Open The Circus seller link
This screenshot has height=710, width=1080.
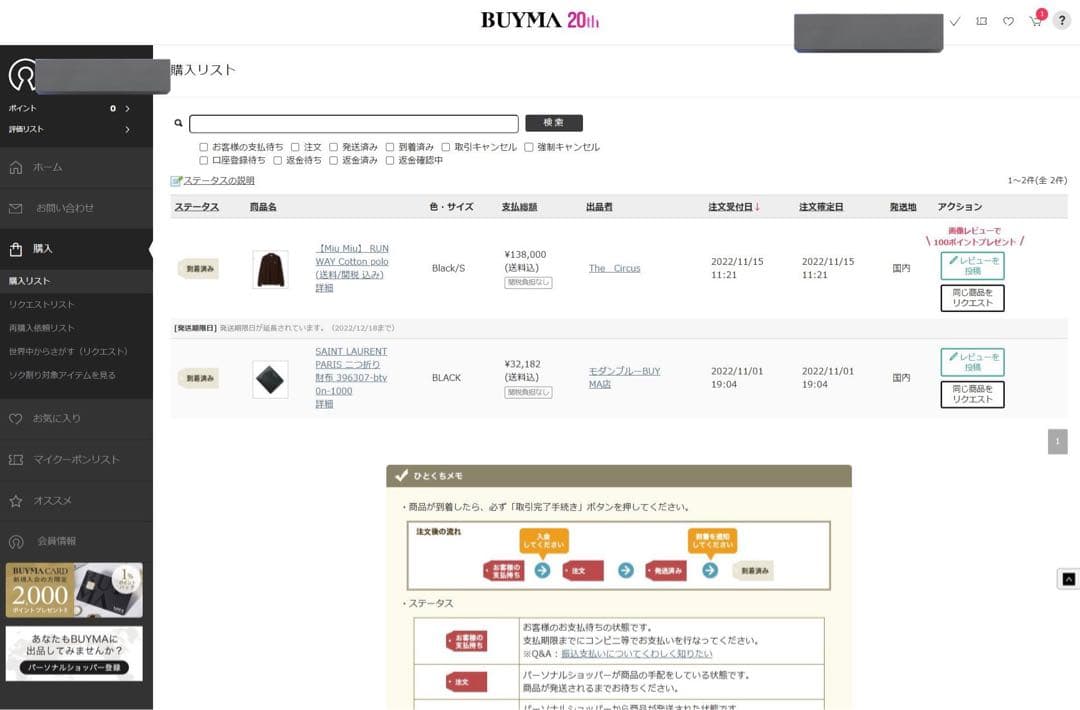[x=614, y=269]
